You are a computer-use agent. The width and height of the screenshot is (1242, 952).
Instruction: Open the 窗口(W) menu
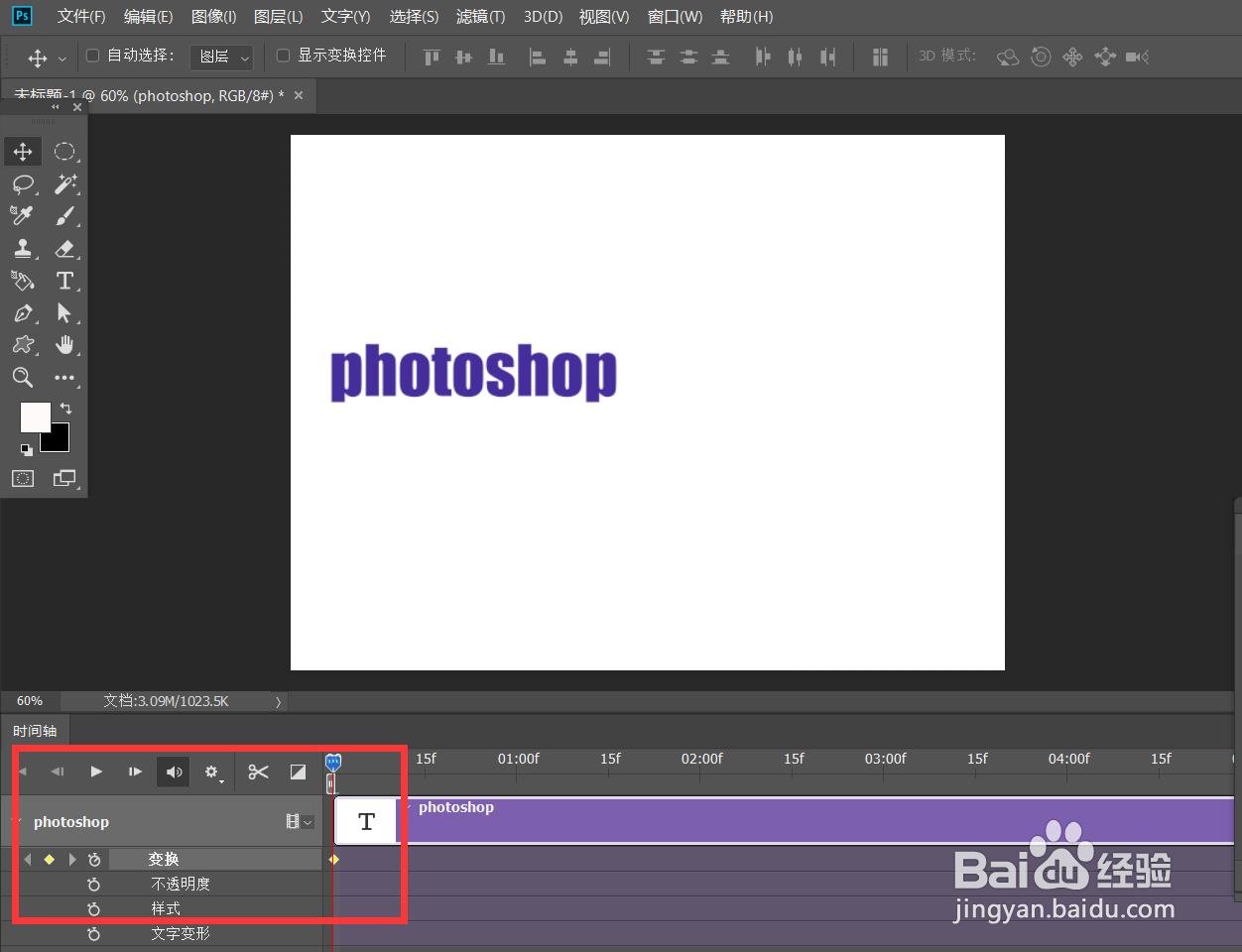[x=675, y=17]
